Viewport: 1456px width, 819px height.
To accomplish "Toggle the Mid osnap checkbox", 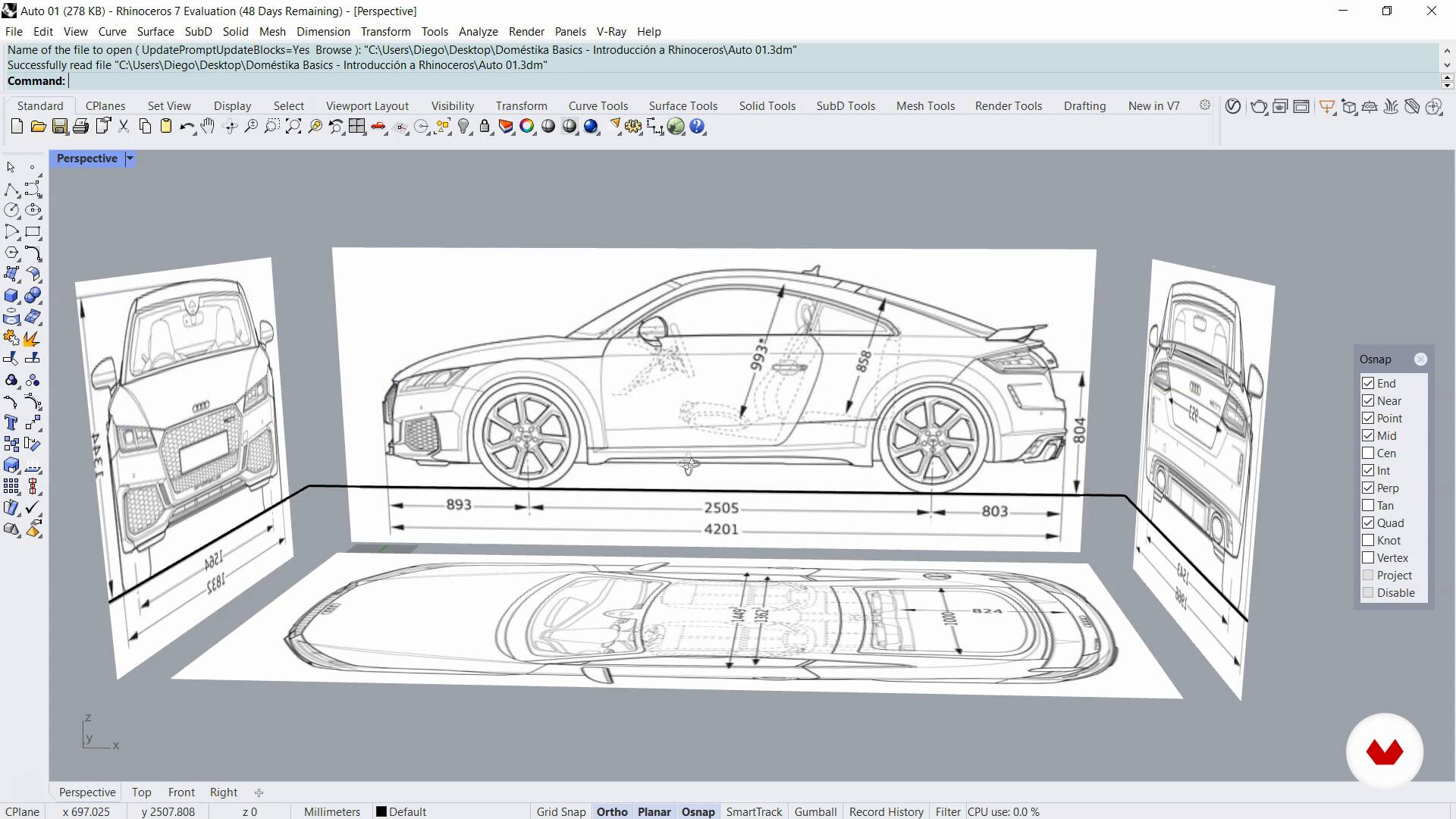I will tap(1368, 436).
